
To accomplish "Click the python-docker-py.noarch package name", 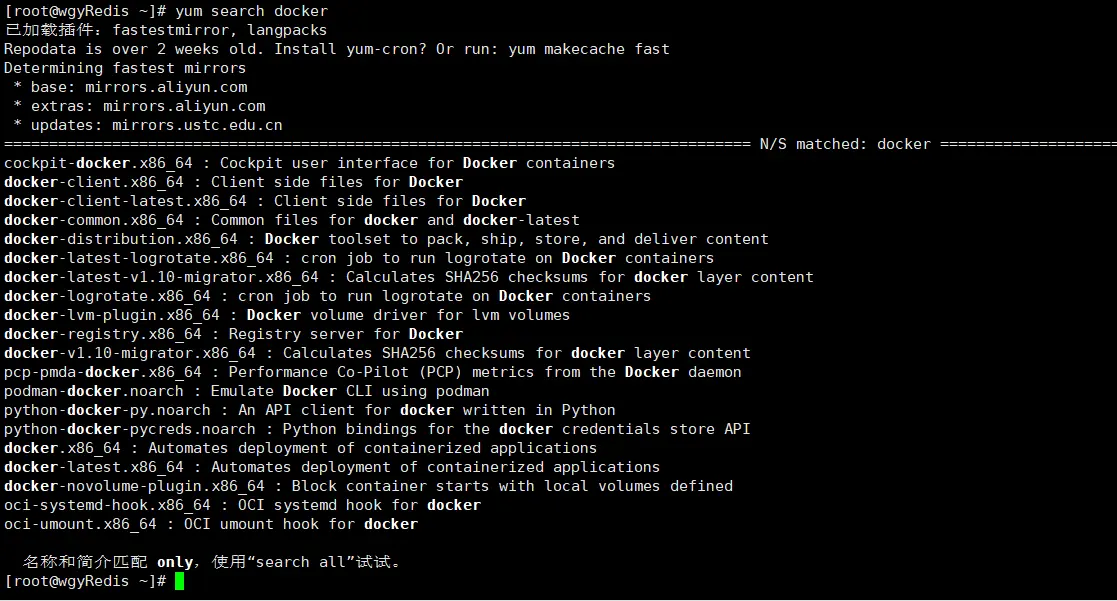I will 107,410.
